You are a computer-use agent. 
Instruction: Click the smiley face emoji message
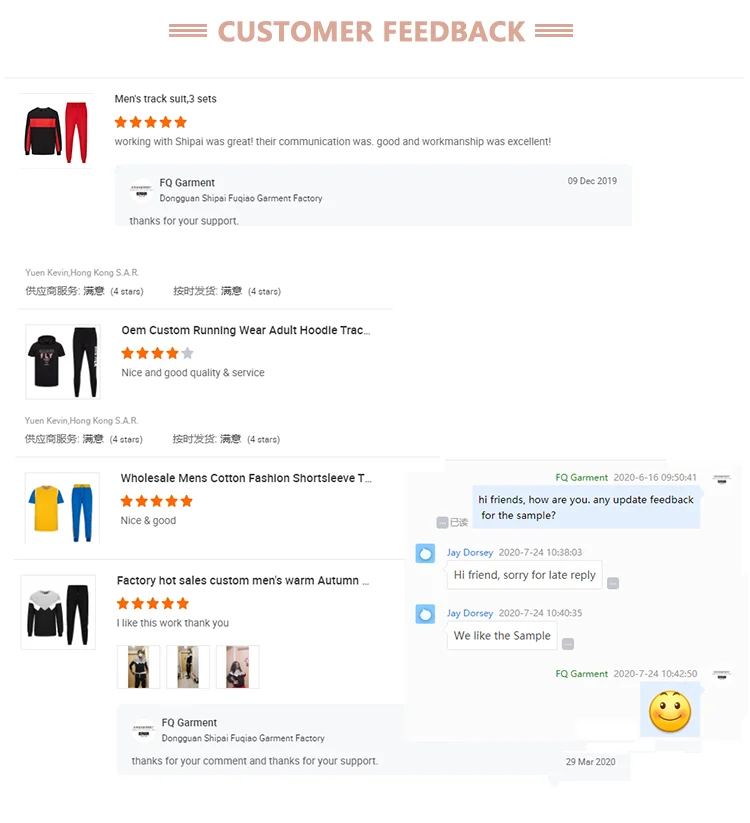point(670,712)
